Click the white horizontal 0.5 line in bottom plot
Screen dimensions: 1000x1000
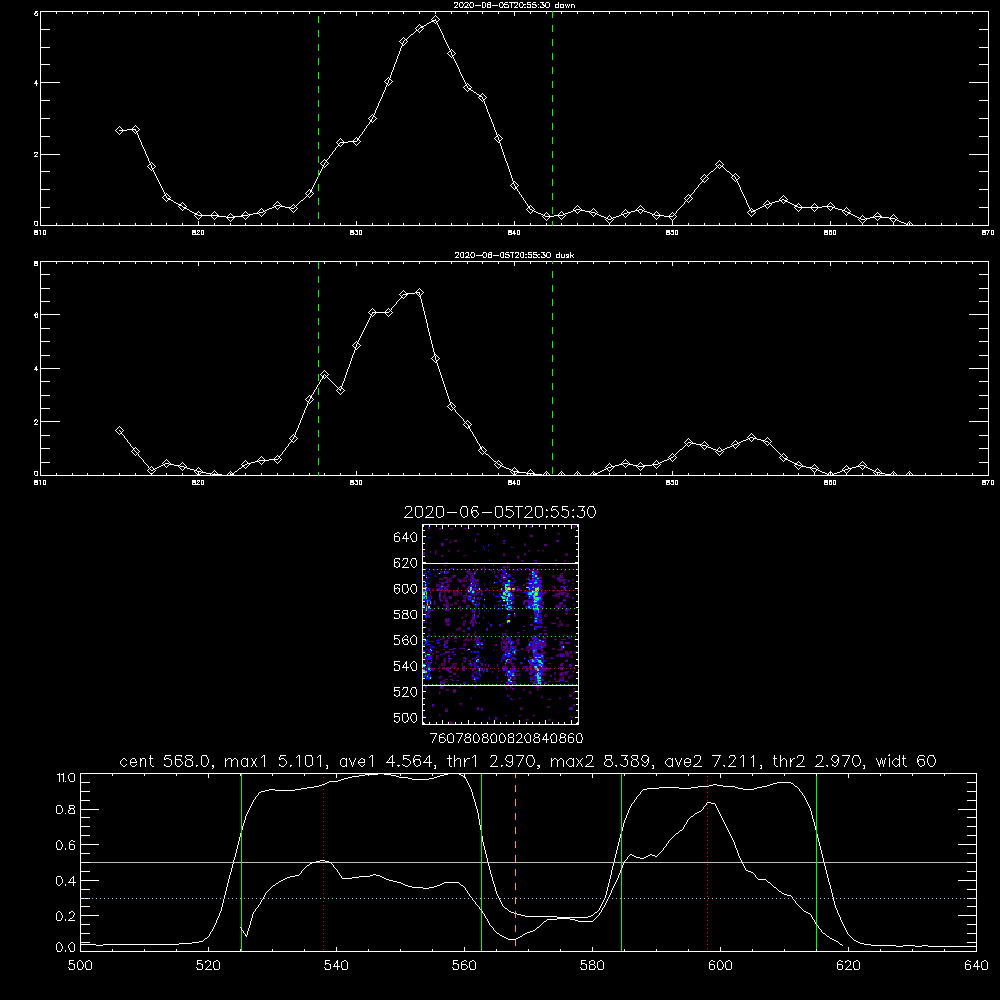(528, 862)
